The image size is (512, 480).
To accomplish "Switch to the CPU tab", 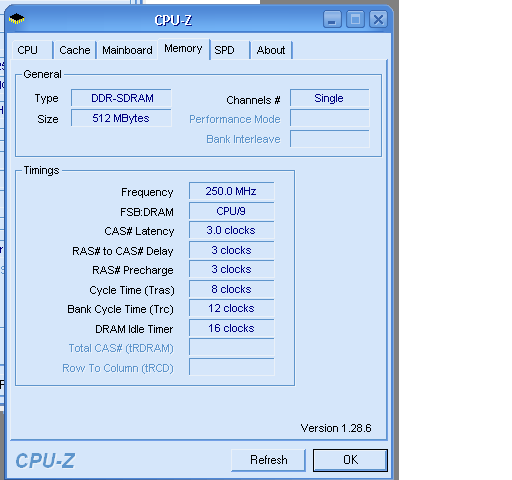I will pos(32,50).
